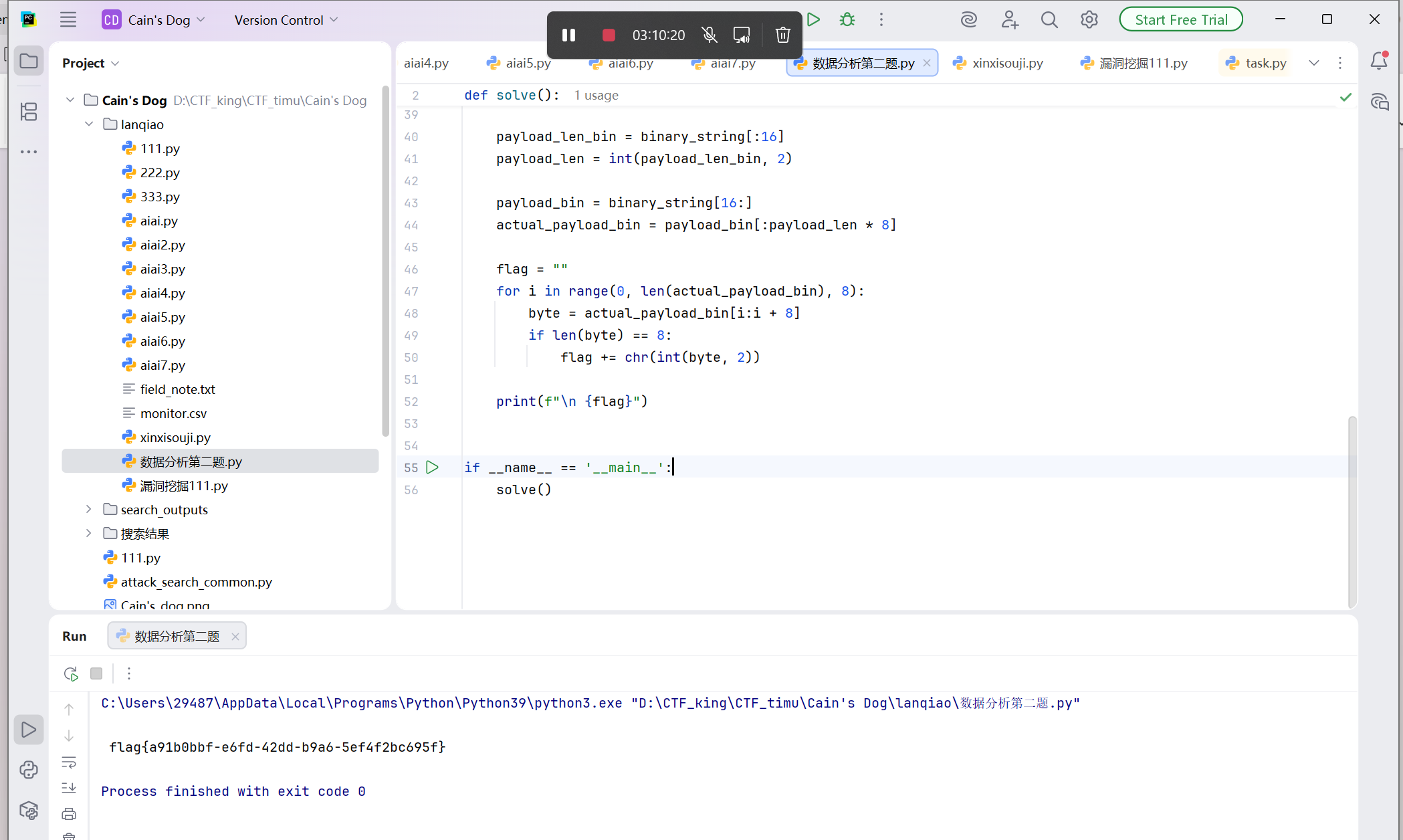The width and height of the screenshot is (1403, 840).
Task: Open Version Control dropdown
Action: 286,20
